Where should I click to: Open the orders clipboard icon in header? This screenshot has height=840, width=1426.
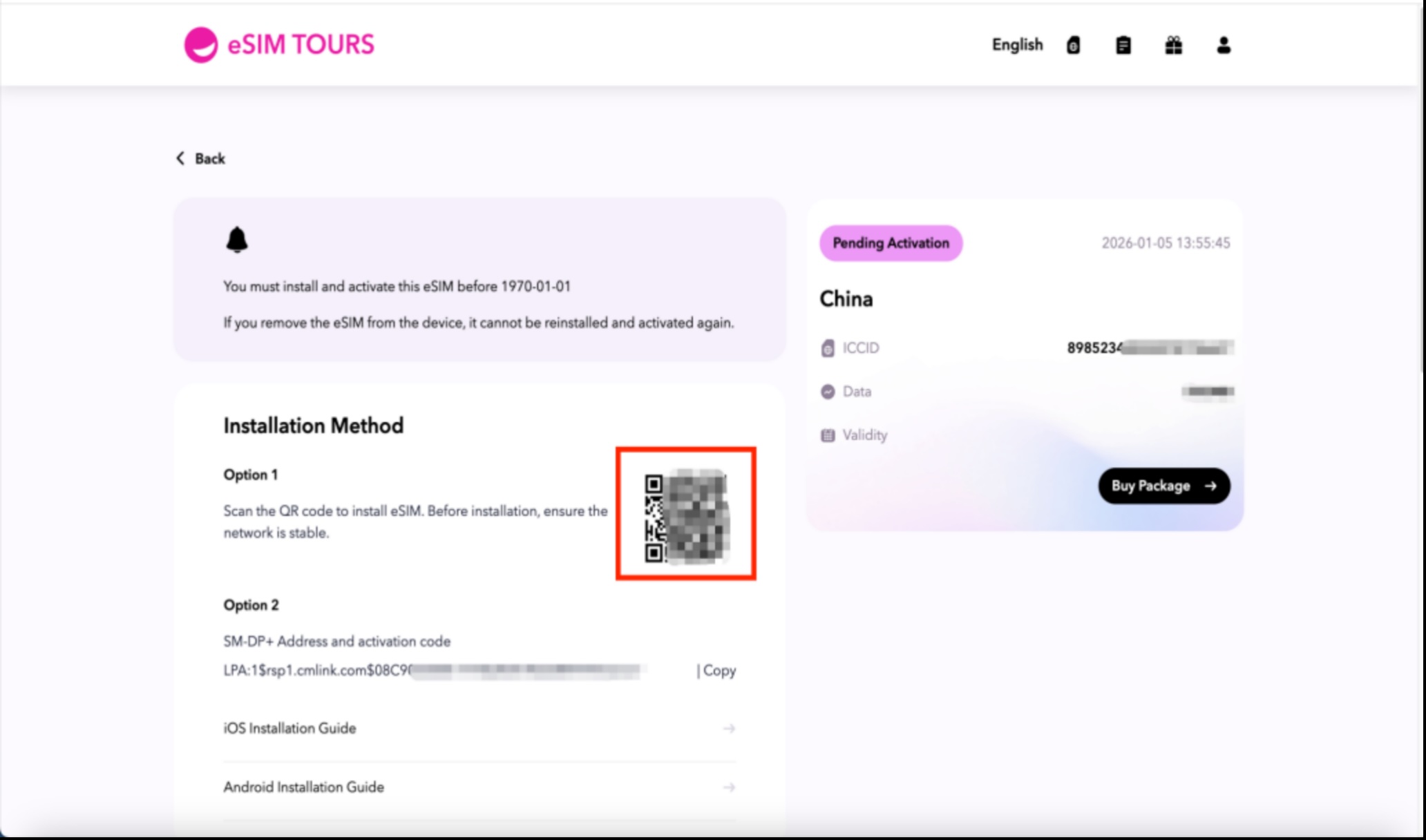point(1123,45)
